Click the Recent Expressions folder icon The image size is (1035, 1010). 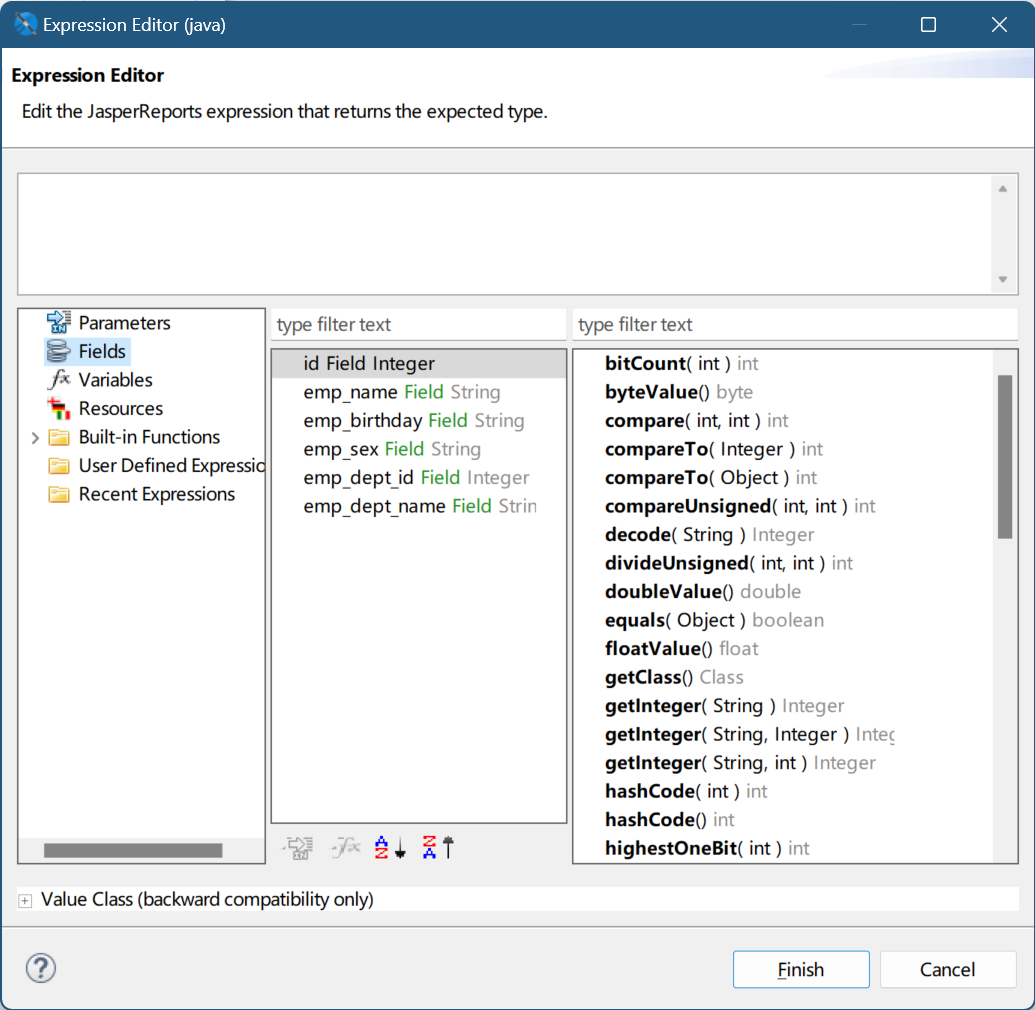[60, 494]
